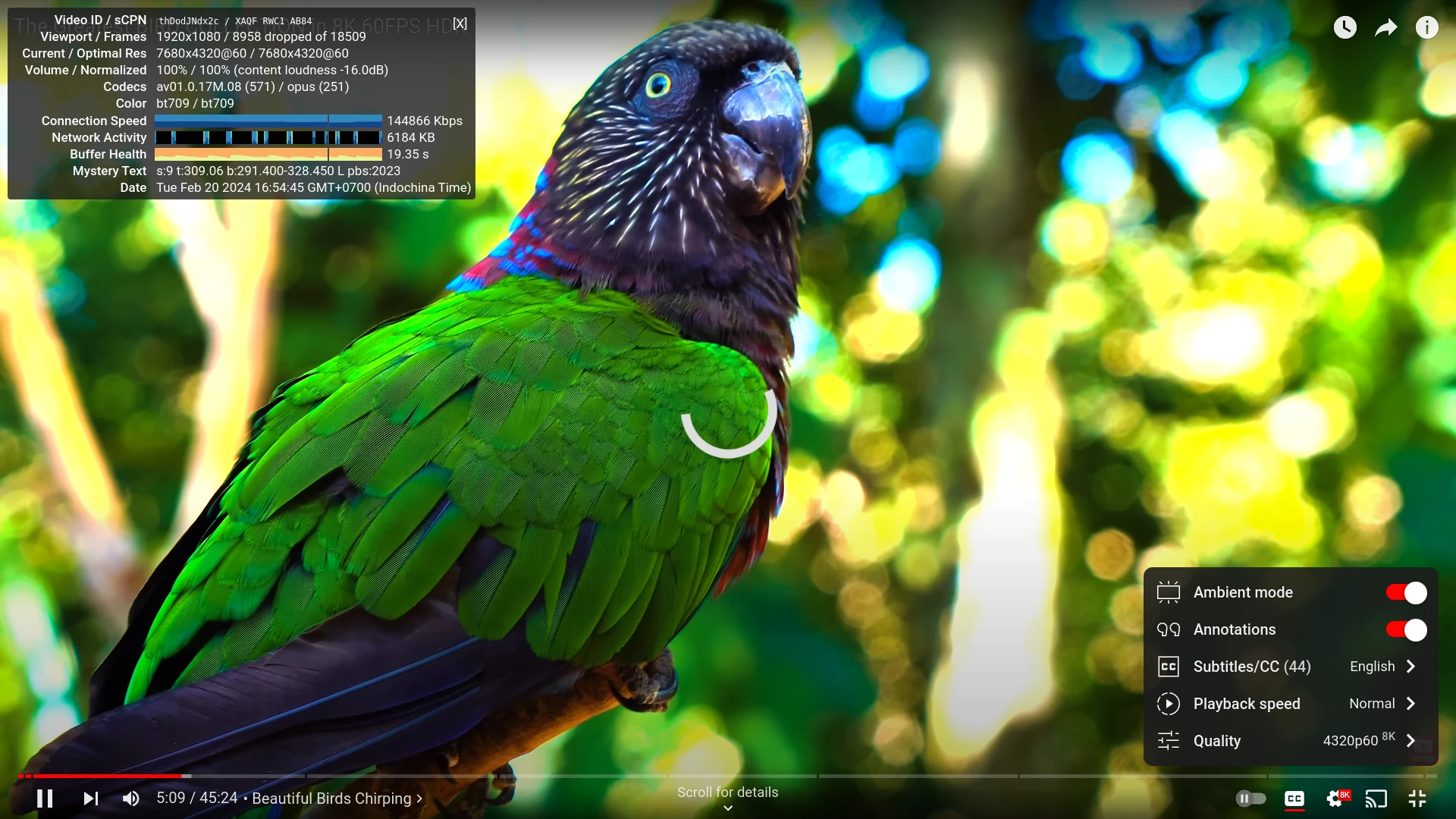Exit full screen mode
Image resolution: width=1456 pixels, height=819 pixels.
(x=1417, y=799)
